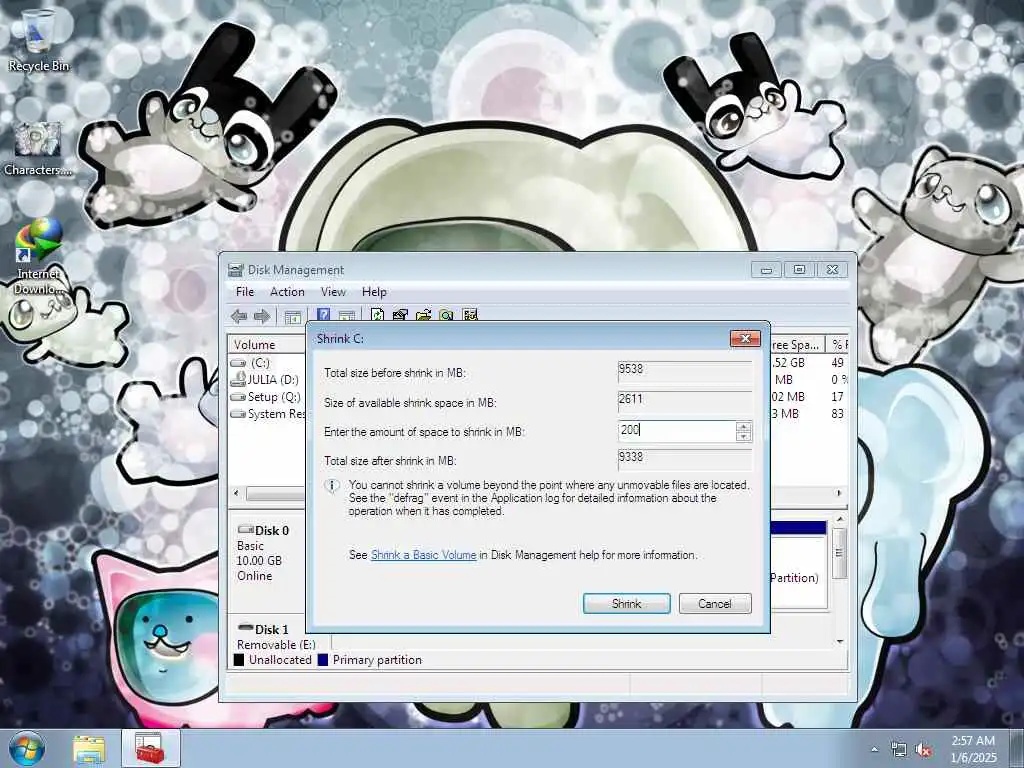Click the red toolbox taskbar icon
1024x768 pixels.
coord(150,749)
